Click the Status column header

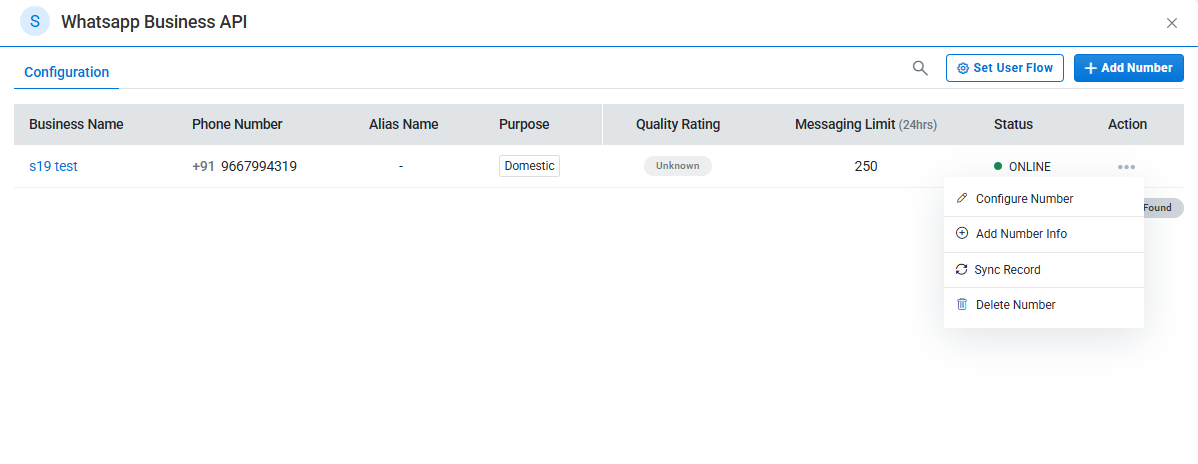[x=1013, y=125]
